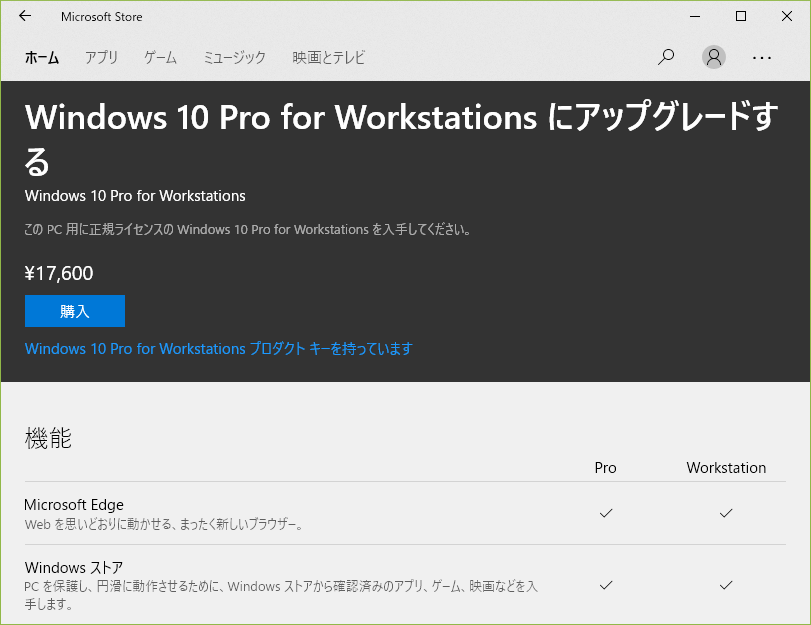The image size is (811, 625).
Task: Click the にアップグレードする page heading
Action: click(401, 139)
